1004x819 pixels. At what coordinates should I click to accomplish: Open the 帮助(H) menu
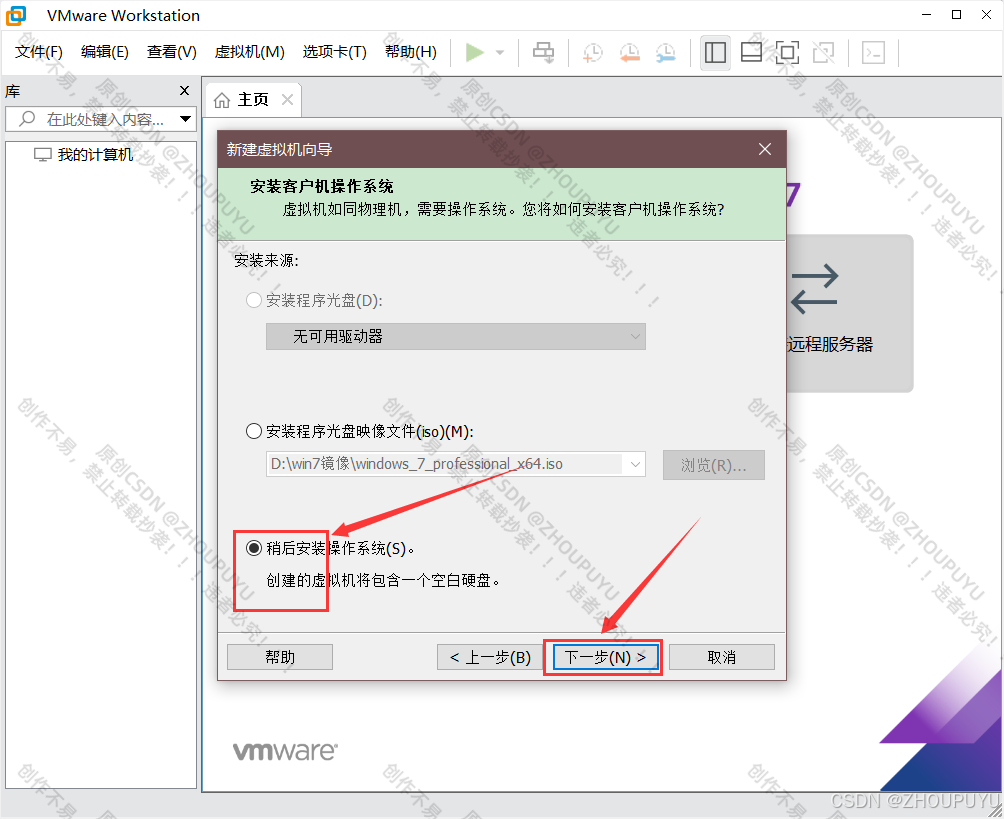click(410, 52)
